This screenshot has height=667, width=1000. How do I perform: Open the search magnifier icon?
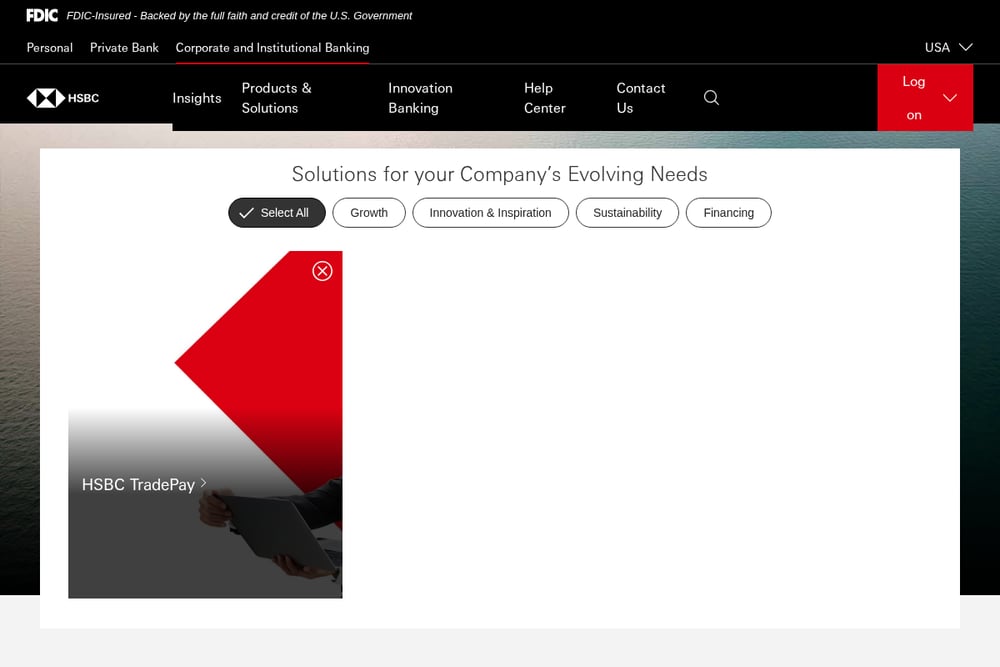coord(711,98)
